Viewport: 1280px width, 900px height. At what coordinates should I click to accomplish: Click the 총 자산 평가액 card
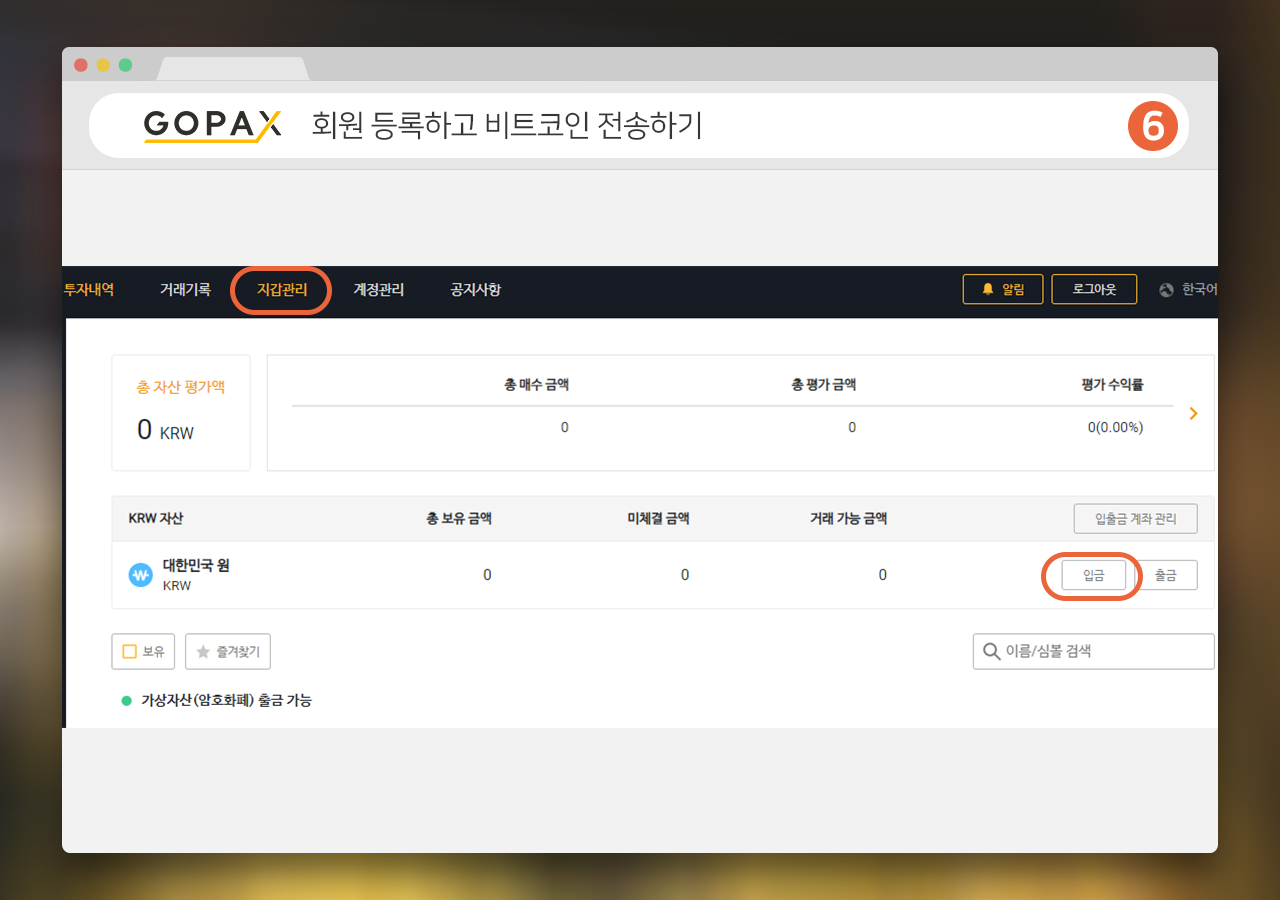pyautogui.click(x=181, y=412)
